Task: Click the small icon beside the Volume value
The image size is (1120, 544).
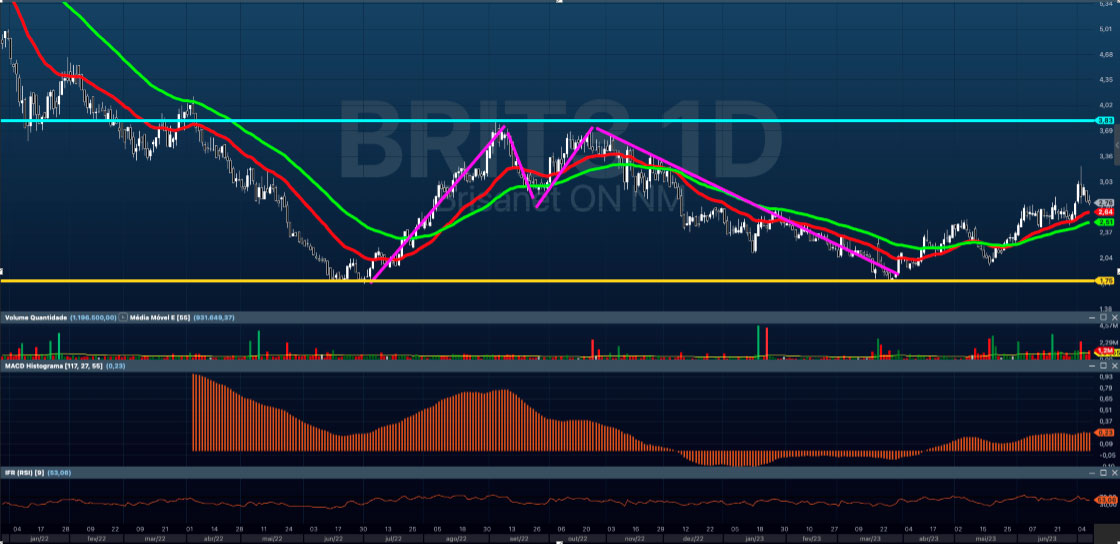Action: pyautogui.click(x=124, y=317)
